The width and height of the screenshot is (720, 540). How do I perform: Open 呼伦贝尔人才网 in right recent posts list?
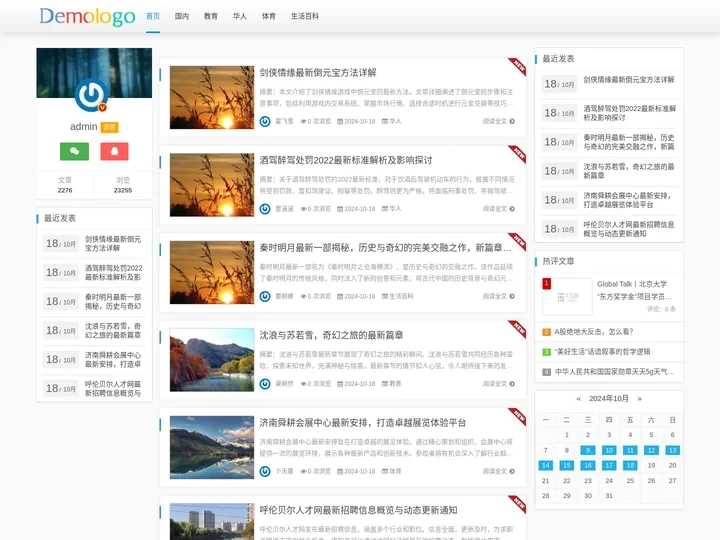point(628,229)
